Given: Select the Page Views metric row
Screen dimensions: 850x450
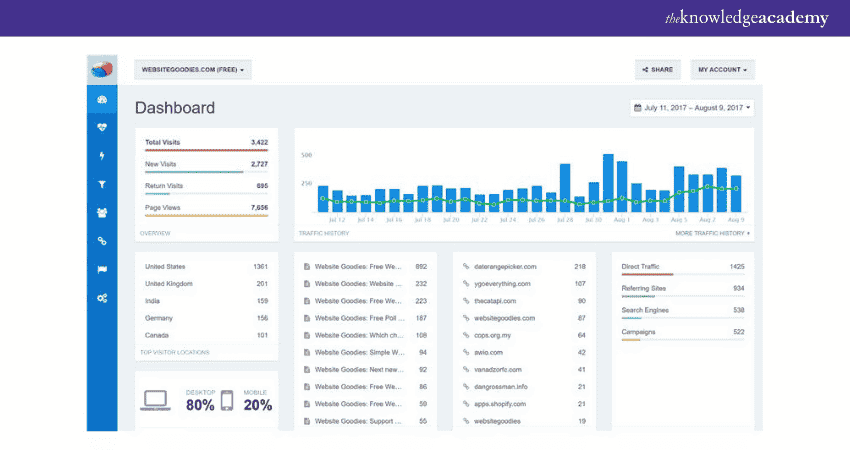Looking at the screenshot, I should [206, 208].
